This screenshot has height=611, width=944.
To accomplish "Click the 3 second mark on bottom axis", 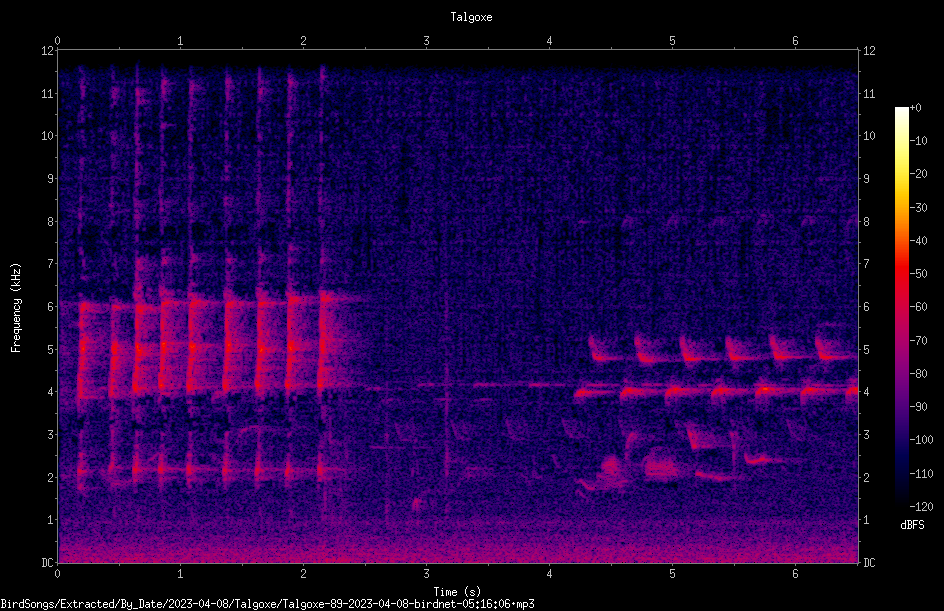I will [x=426, y=574].
